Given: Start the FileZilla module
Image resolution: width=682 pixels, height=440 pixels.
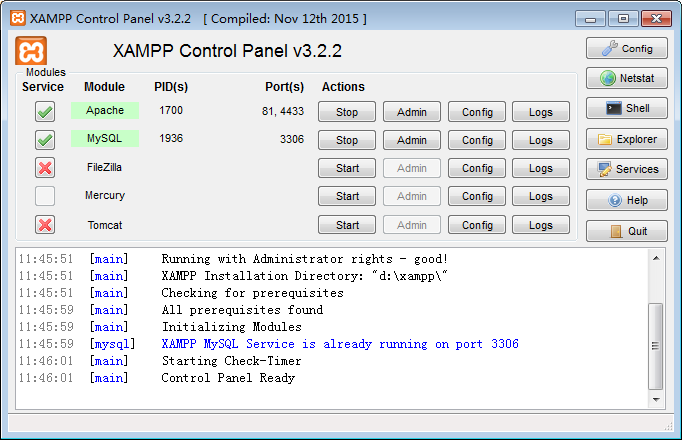Looking at the screenshot, I should (x=347, y=168).
